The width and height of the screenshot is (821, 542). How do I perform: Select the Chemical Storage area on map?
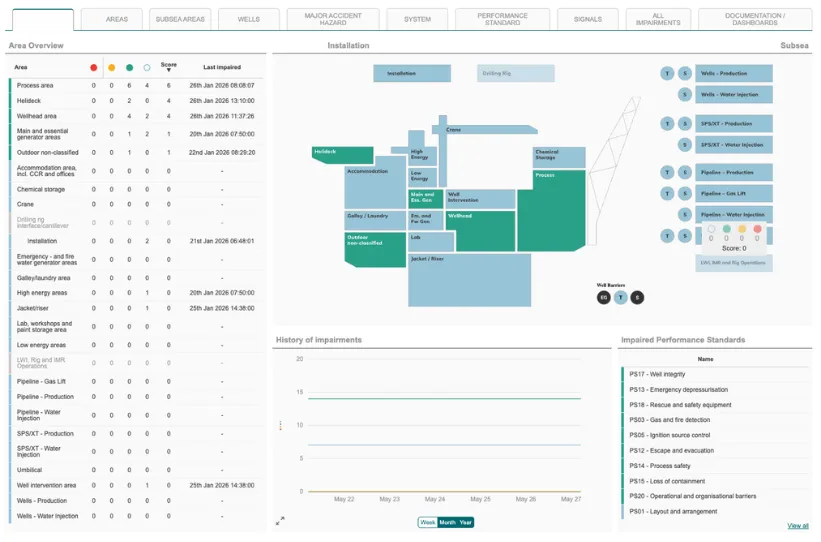tap(559, 158)
